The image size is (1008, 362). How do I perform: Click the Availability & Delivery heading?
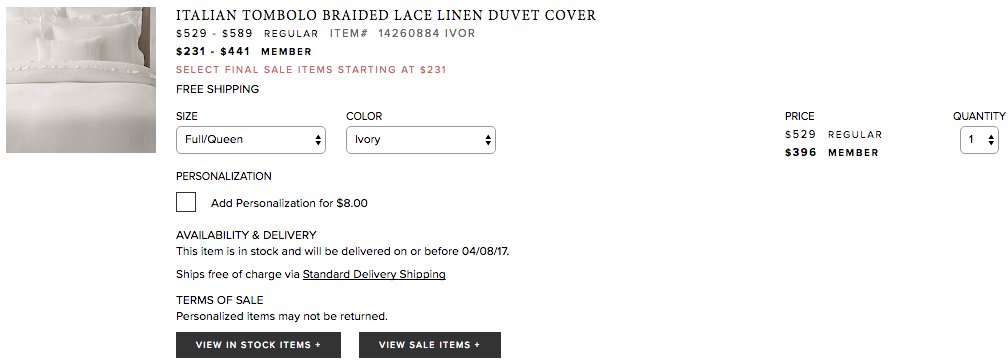246,235
